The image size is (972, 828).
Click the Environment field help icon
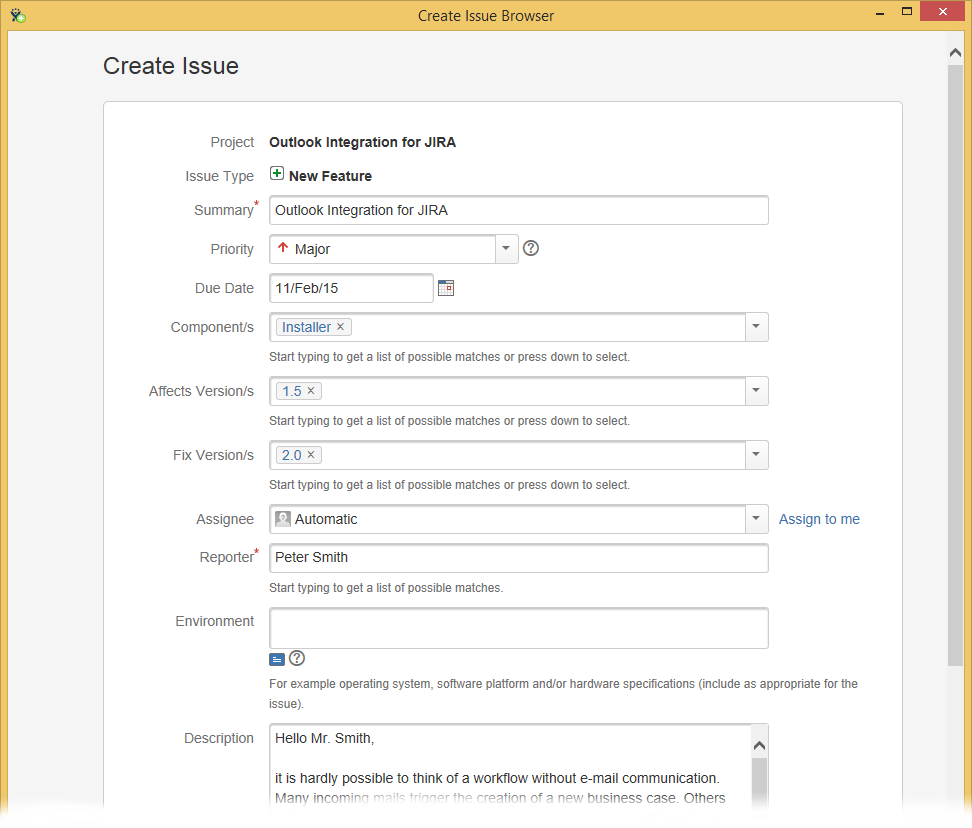coord(297,658)
